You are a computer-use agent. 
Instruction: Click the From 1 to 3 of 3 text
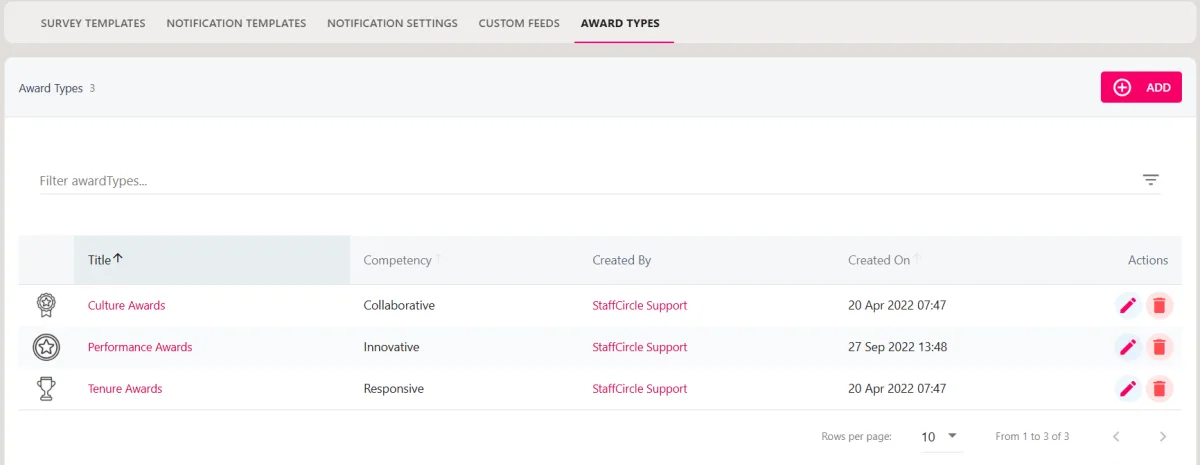(x=1032, y=436)
